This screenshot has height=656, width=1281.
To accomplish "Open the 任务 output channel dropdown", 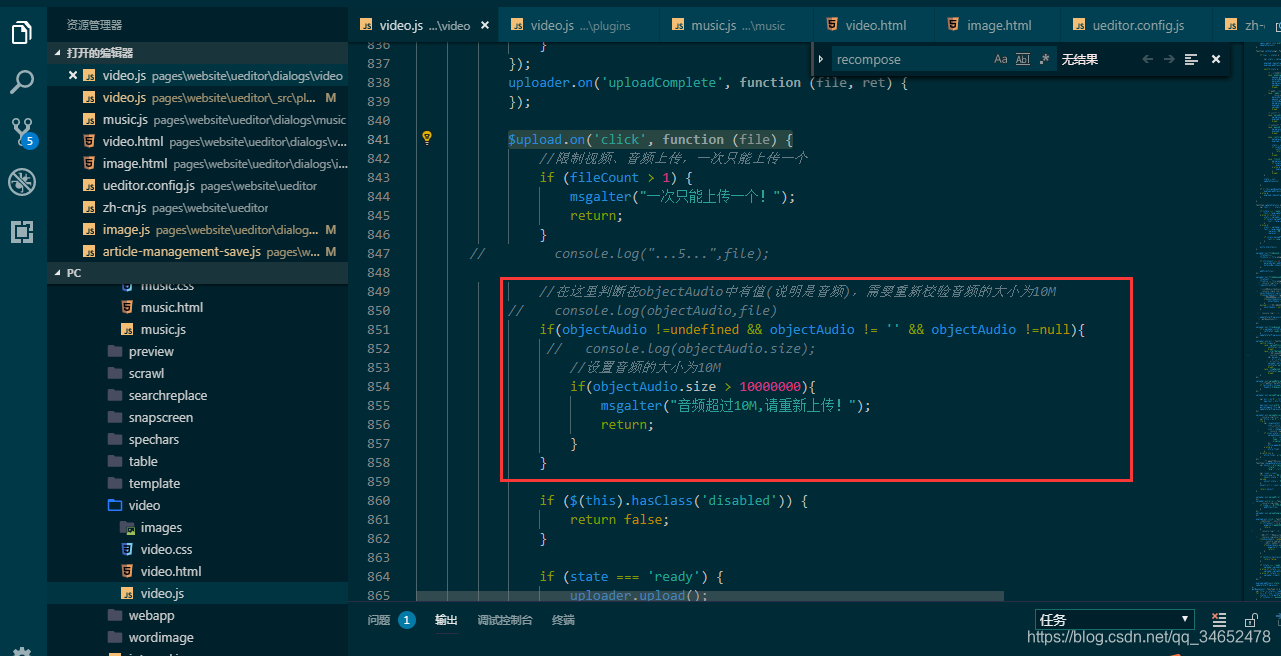I will coord(1115,620).
